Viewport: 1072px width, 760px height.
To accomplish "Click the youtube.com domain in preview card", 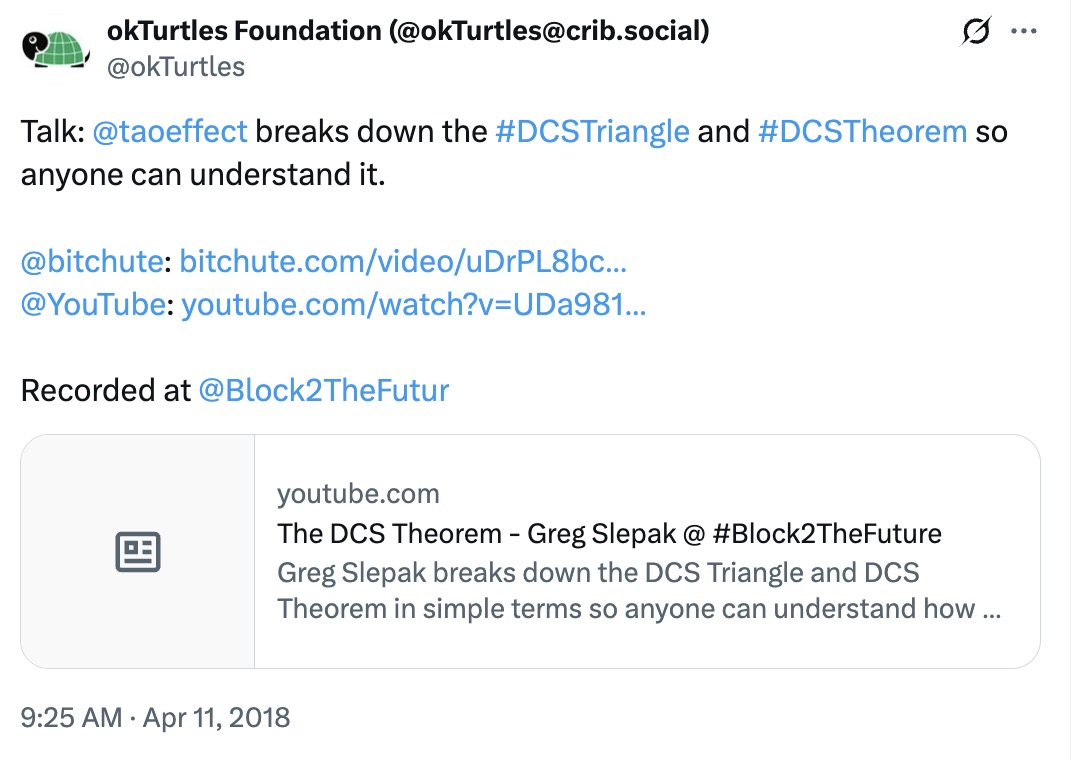I will pos(358,494).
